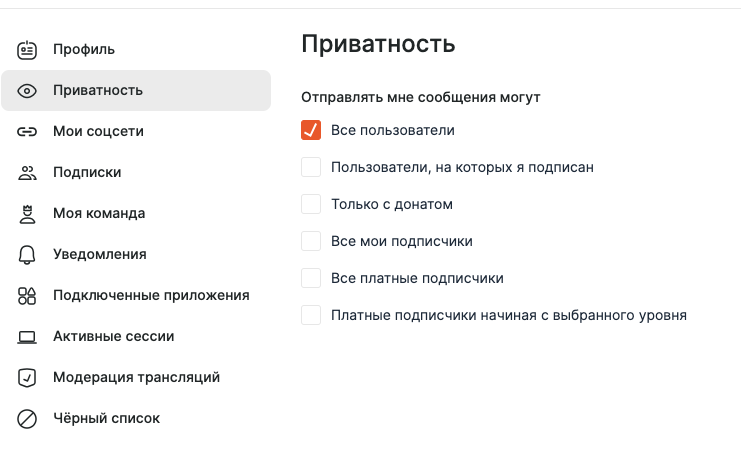This screenshot has width=741, height=472.
Task: Click the chain link icon for Мои соцсети
Action: [x=27, y=131]
